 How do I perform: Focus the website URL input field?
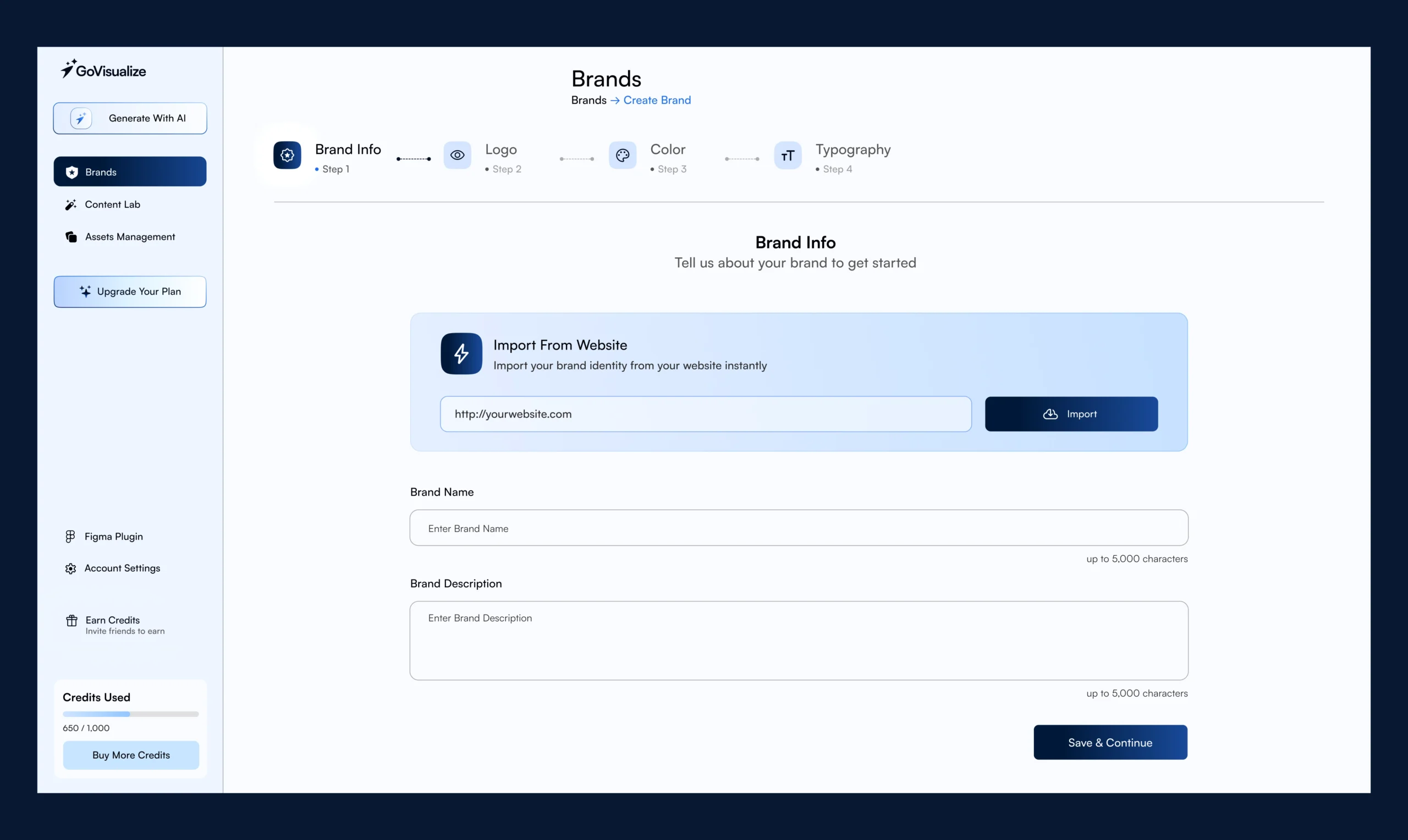(x=705, y=414)
